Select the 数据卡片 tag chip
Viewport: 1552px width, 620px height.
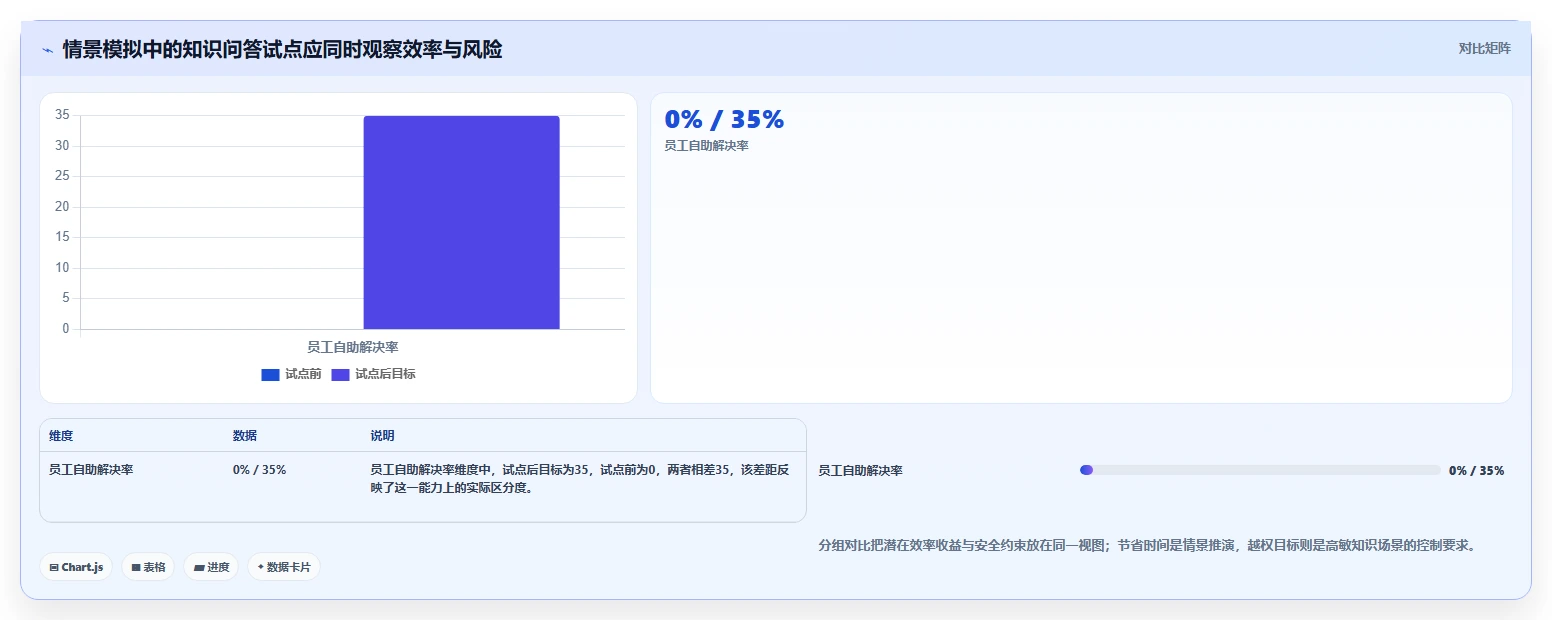coord(284,567)
